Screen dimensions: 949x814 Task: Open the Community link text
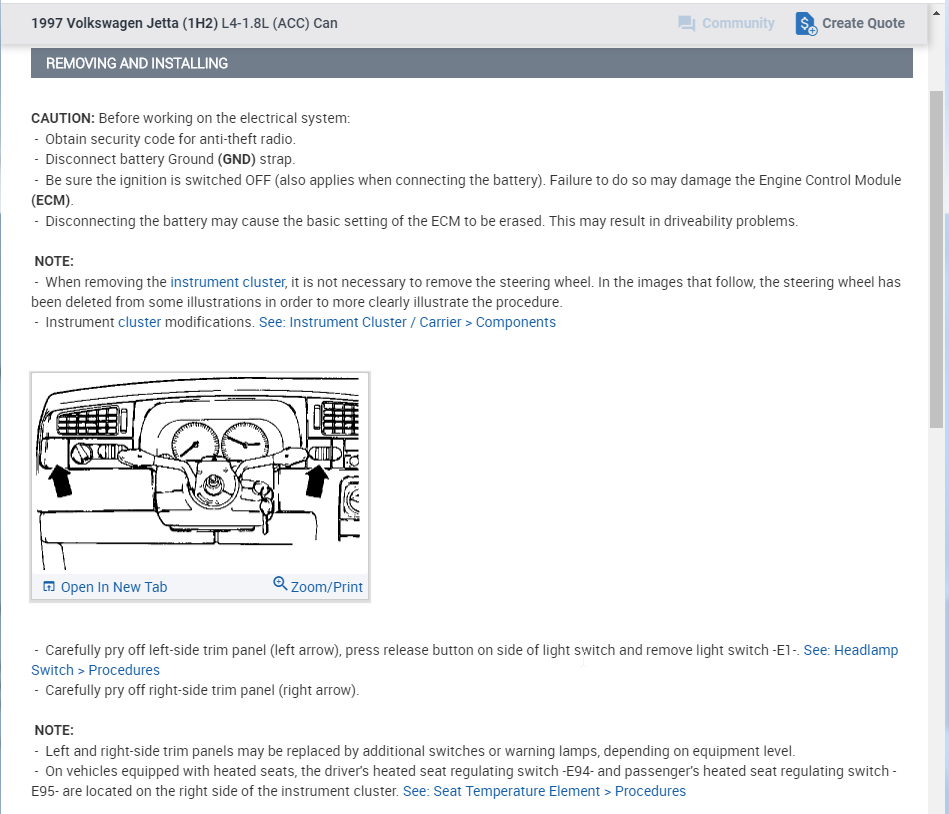[738, 23]
